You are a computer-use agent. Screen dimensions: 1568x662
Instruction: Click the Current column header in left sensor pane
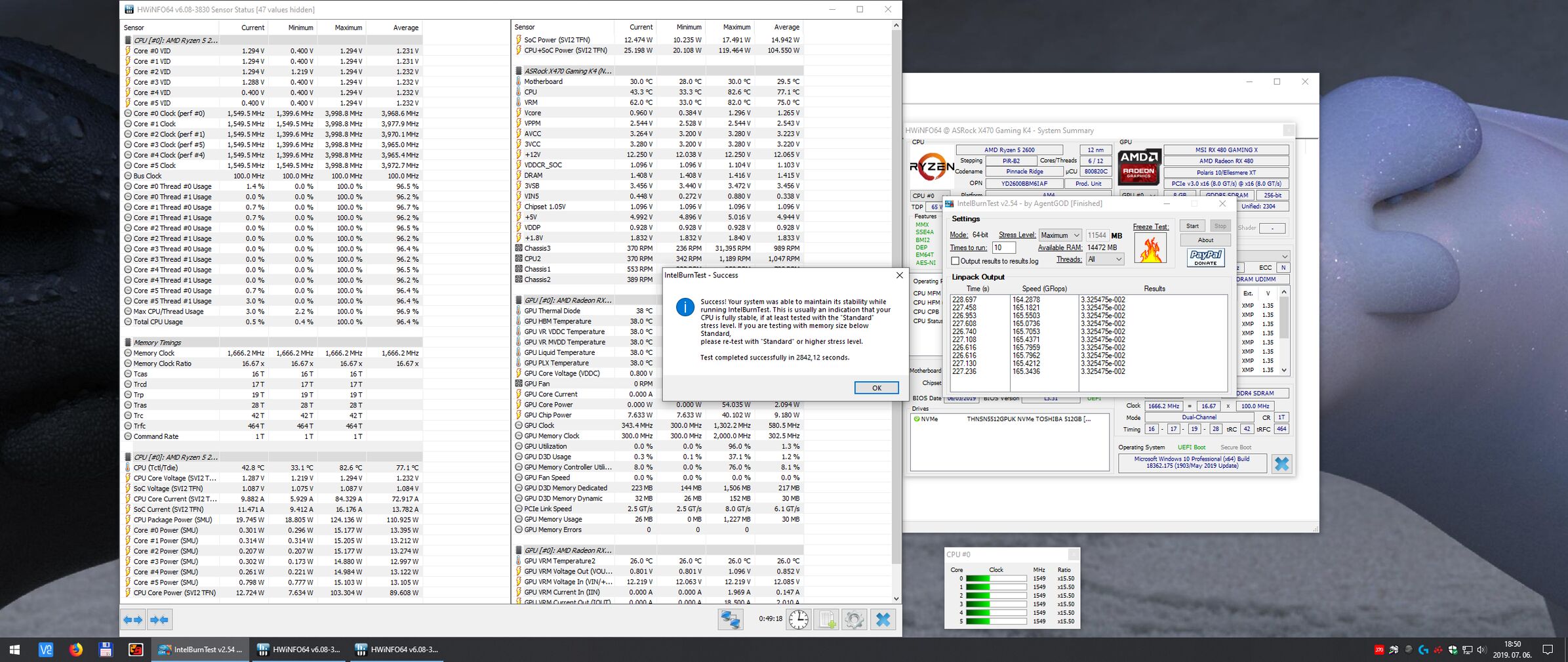(243, 28)
